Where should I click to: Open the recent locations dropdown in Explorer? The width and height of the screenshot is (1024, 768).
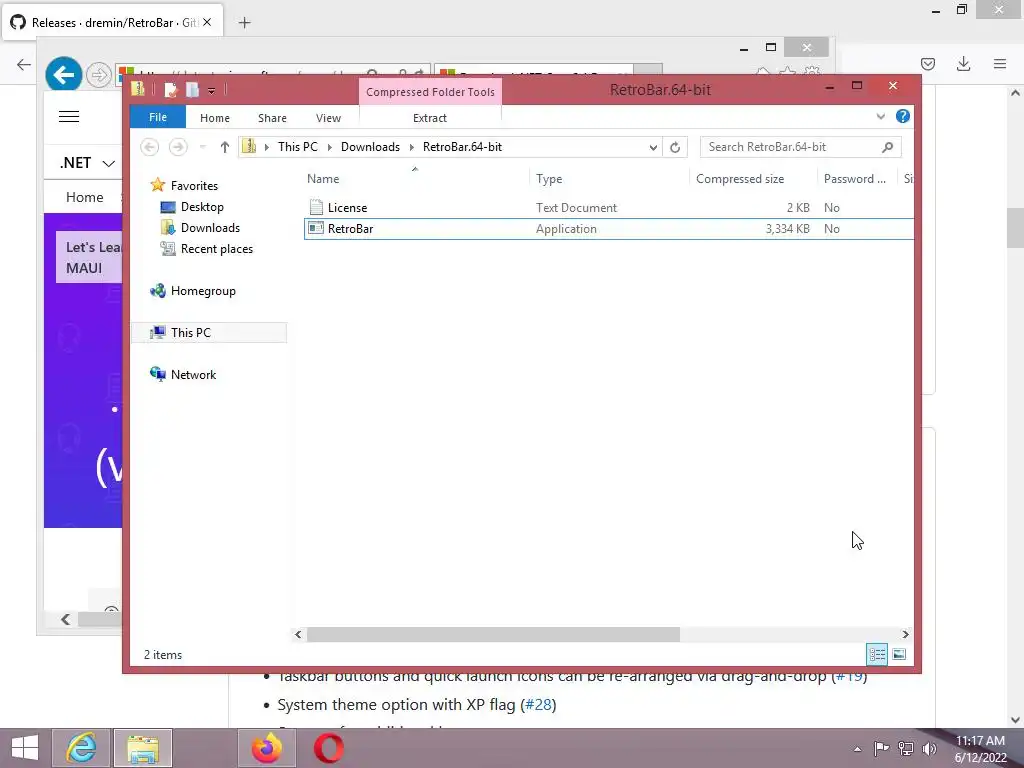click(202, 147)
